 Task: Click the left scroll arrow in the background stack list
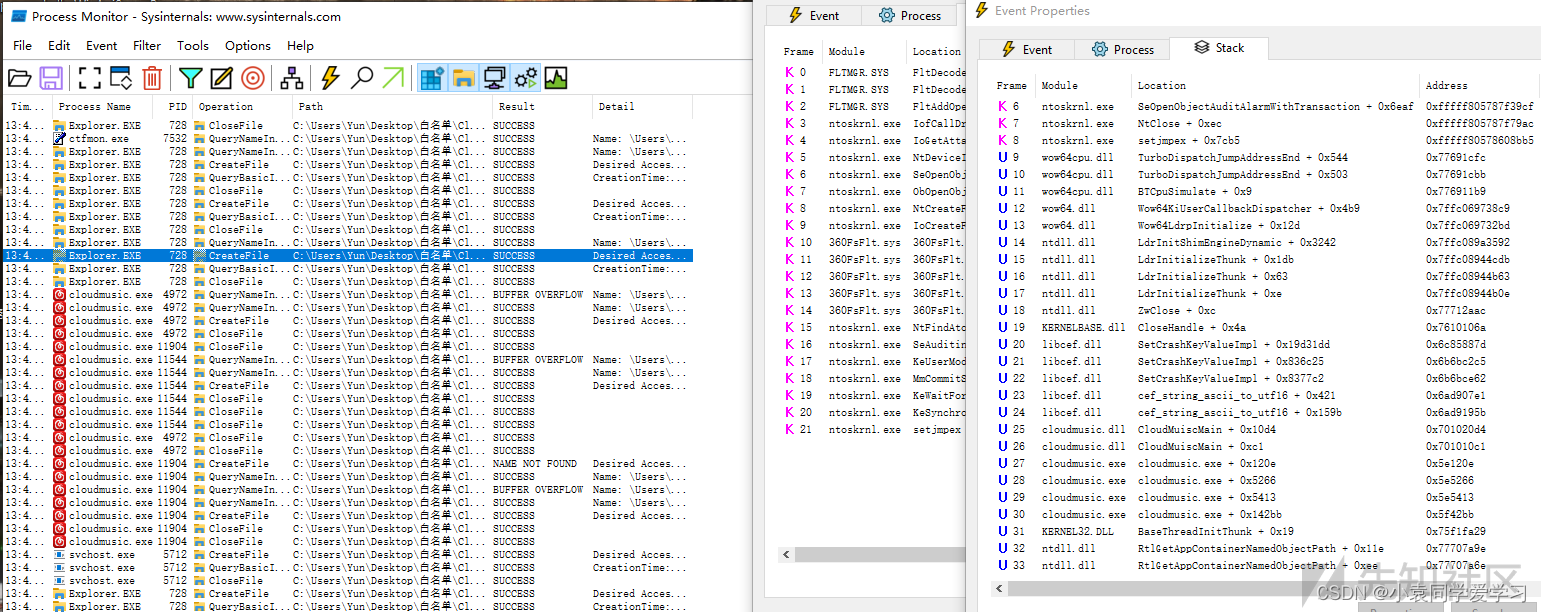(787, 554)
